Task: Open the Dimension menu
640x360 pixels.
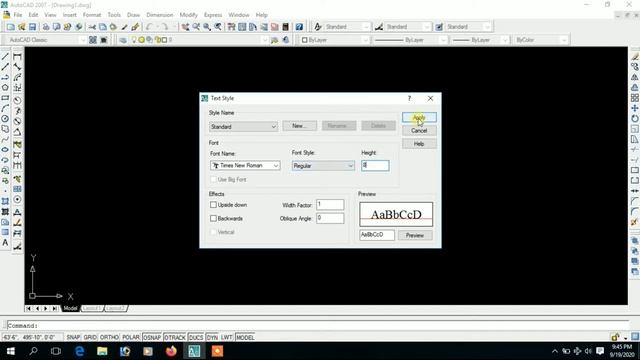Action: coord(160,15)
